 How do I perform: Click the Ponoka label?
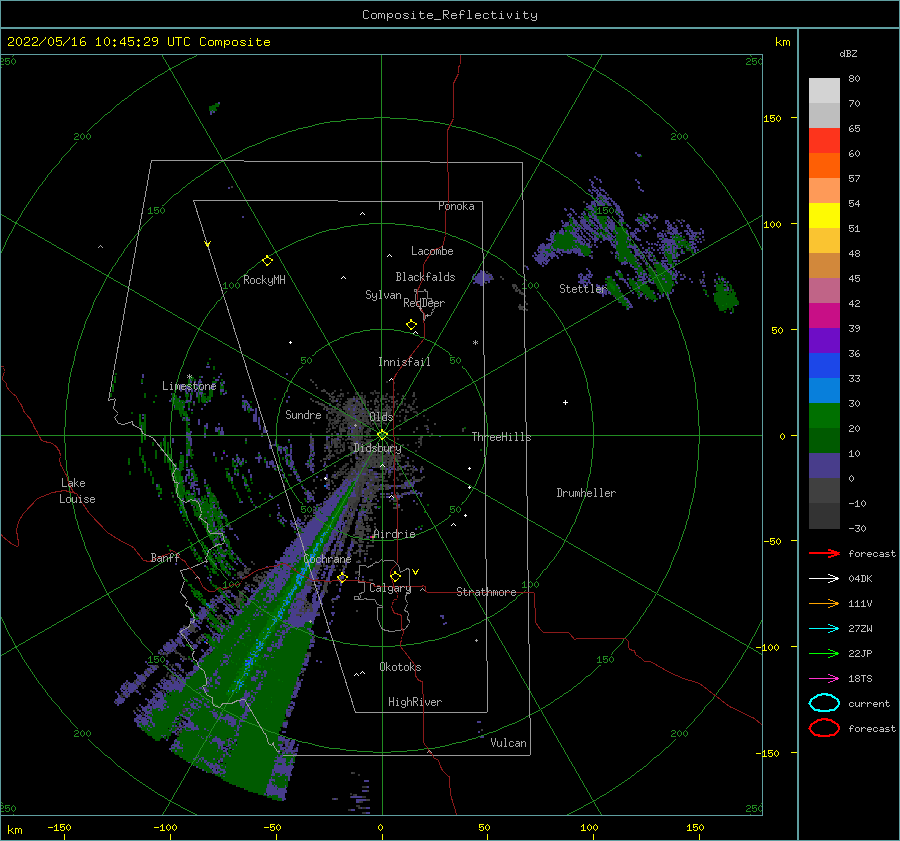(x=456, y=206)
